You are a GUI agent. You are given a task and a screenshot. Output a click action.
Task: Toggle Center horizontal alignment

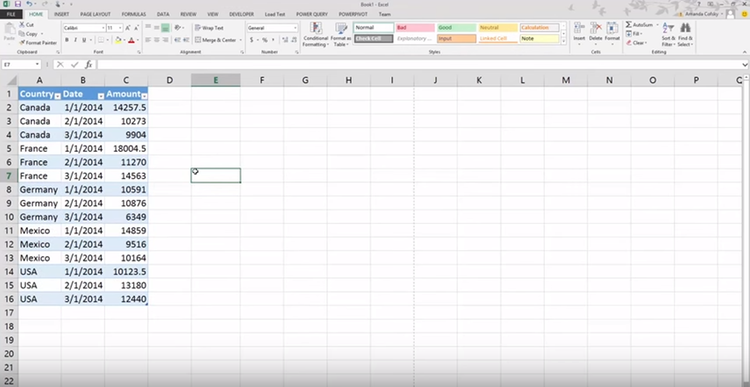pyautogui.click(x=156, y=40)
